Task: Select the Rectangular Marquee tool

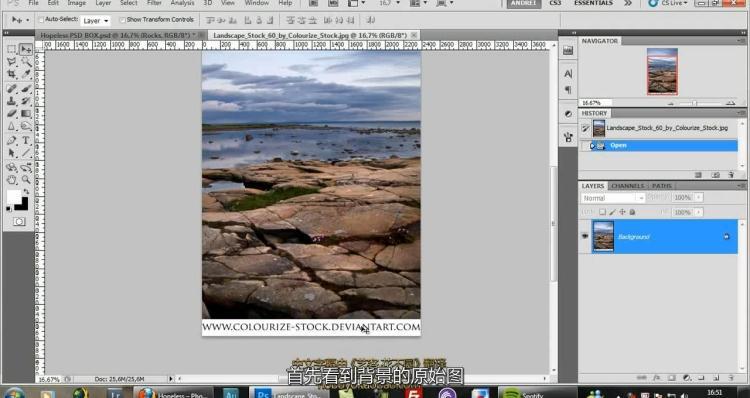Action: coord(11,49)
